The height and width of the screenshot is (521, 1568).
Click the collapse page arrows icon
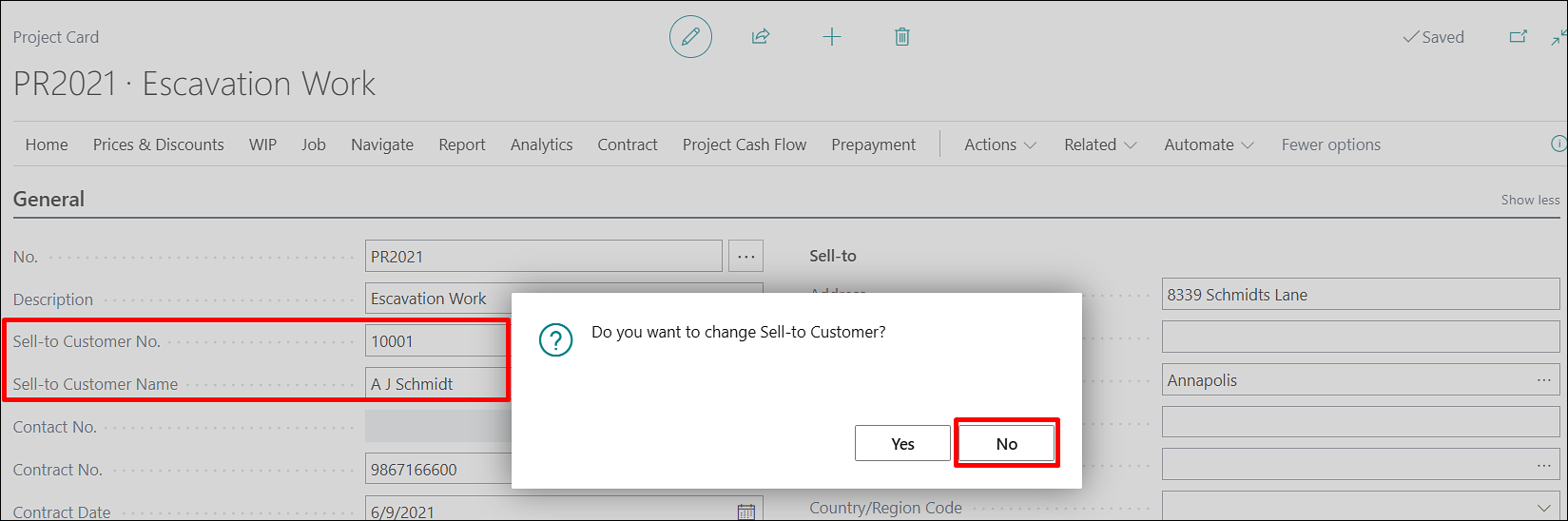click(x=1558, y=37)
